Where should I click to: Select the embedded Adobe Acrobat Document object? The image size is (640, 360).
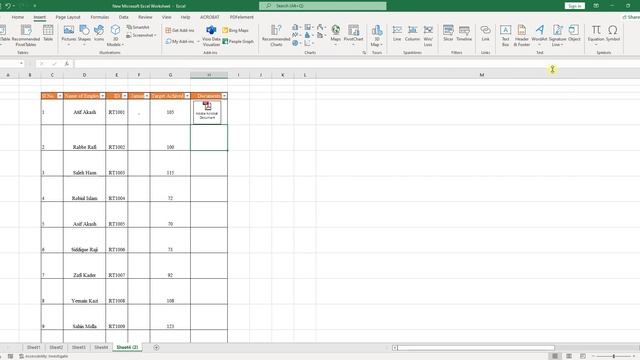[207, 112]
